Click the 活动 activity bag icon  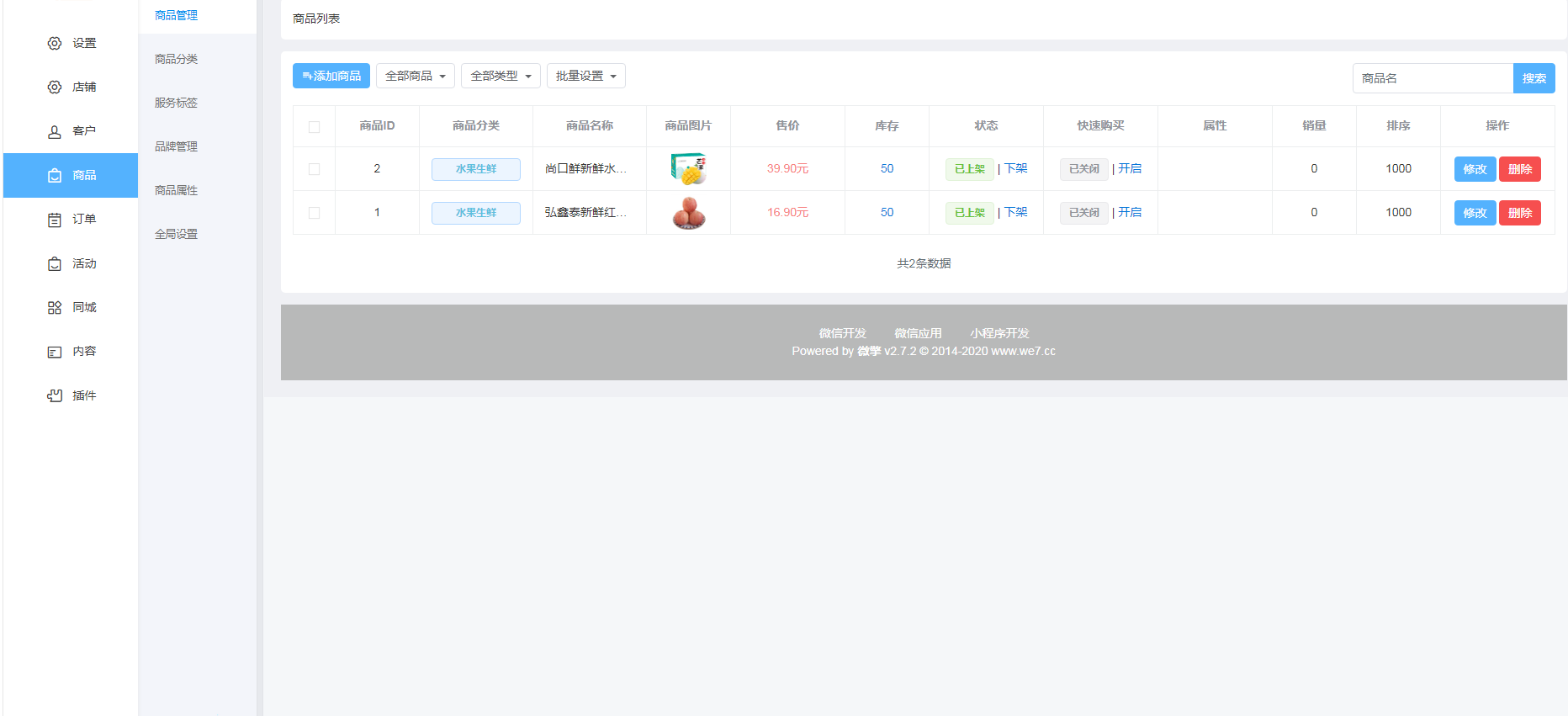coord(55,263)
